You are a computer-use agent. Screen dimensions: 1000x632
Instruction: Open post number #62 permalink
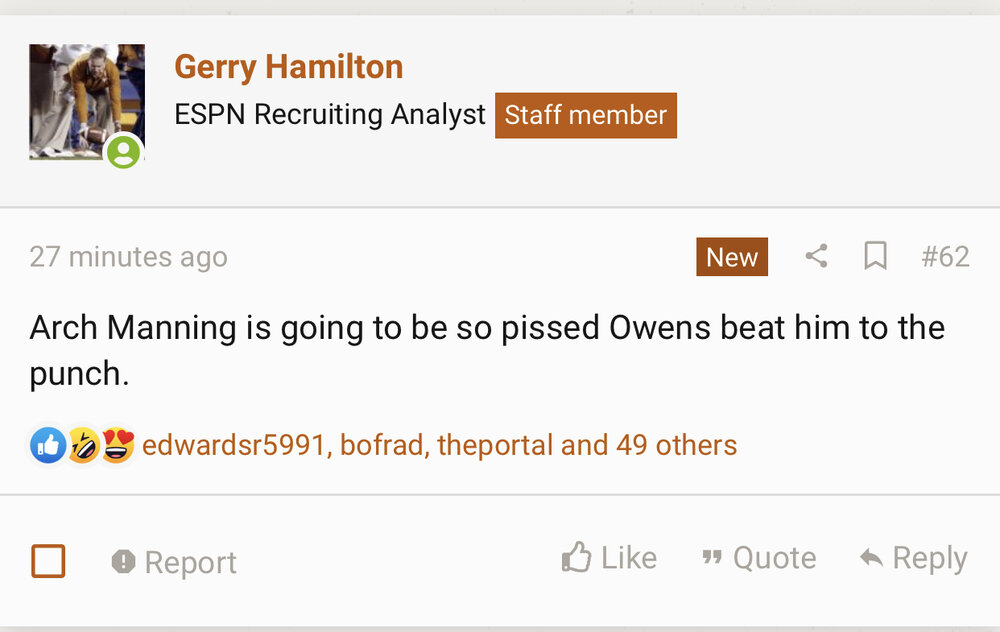pyautogui.click(x=945, y=257)
